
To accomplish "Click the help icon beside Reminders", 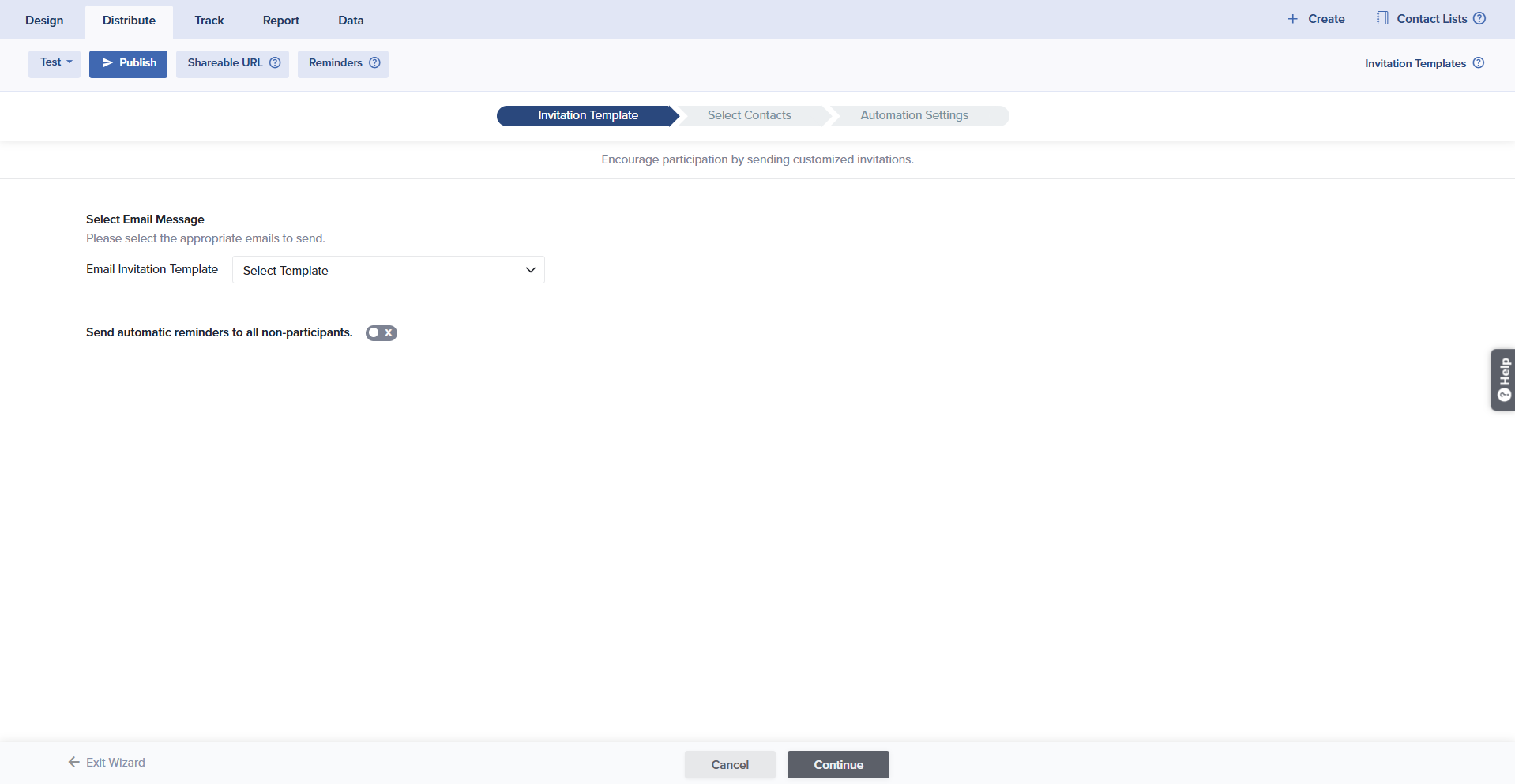I will tap(374, 63).
